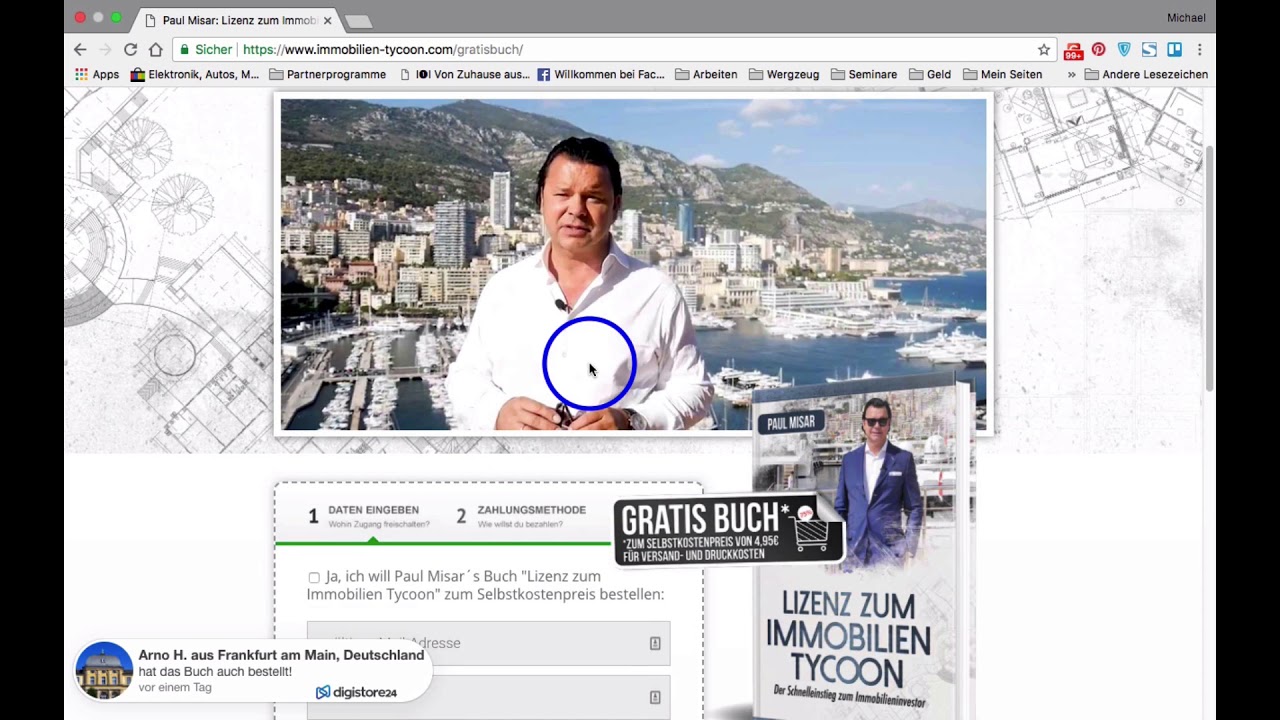Screen dimensions: 1280x720
Task: Open the Partnerprogramme bookmarks folder
Action: 328,74
